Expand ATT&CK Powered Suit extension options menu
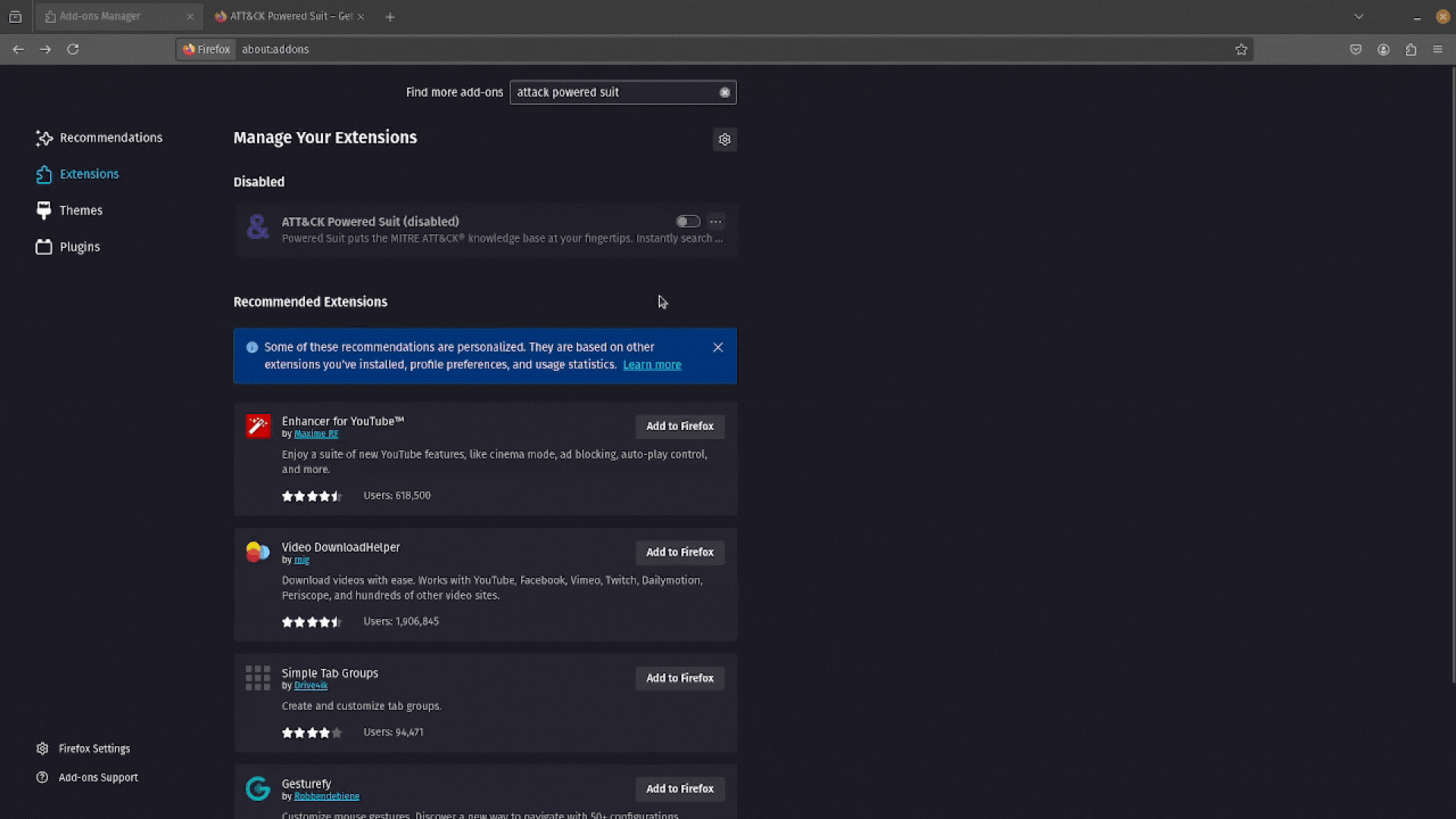The image size is (1456, 819). (x=716, y=221)
